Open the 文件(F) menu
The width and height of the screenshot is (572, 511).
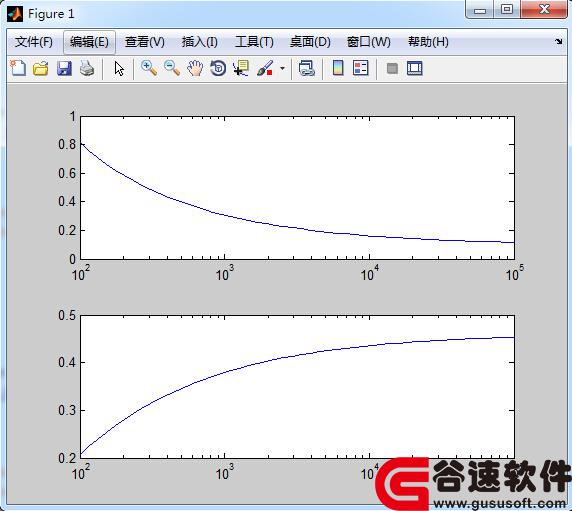(34, 42)
